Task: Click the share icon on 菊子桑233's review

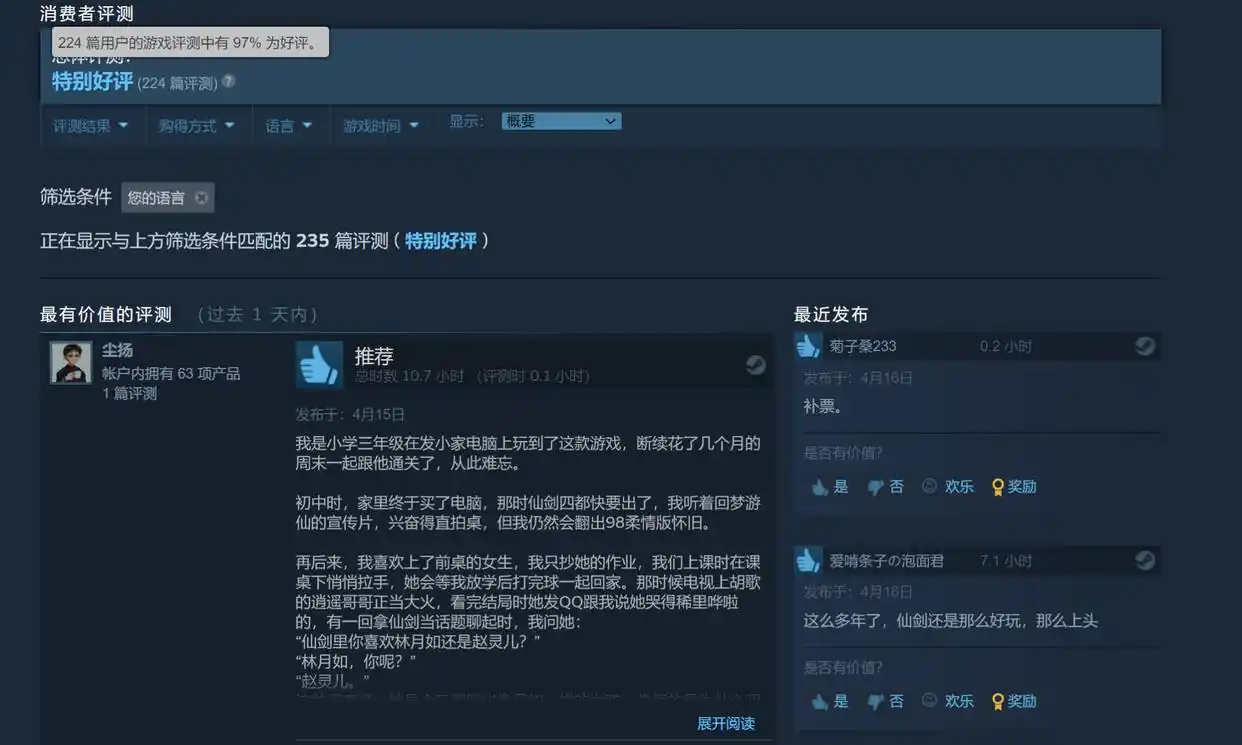Action: [1144, 345]
